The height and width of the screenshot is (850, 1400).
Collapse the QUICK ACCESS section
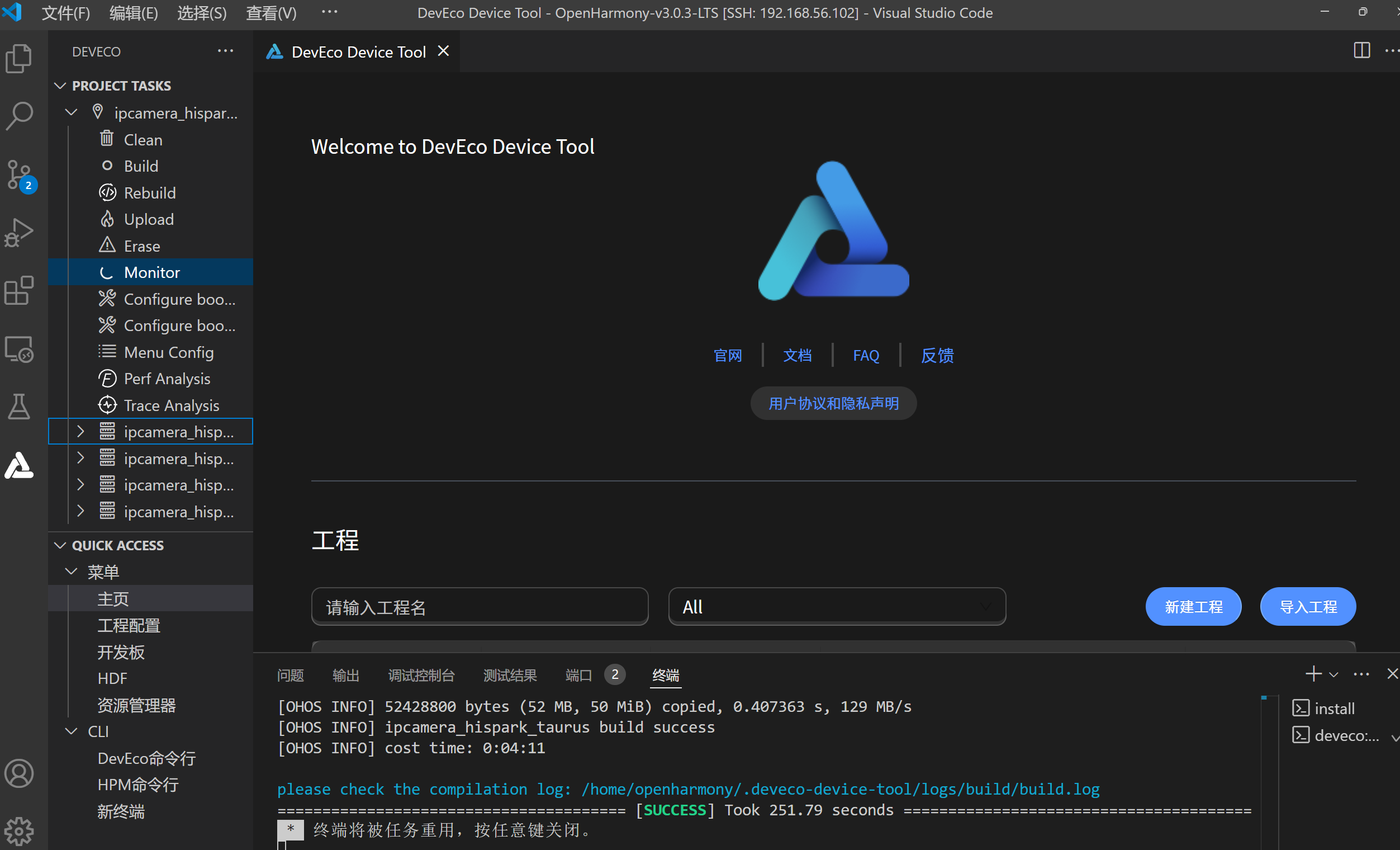60,545
